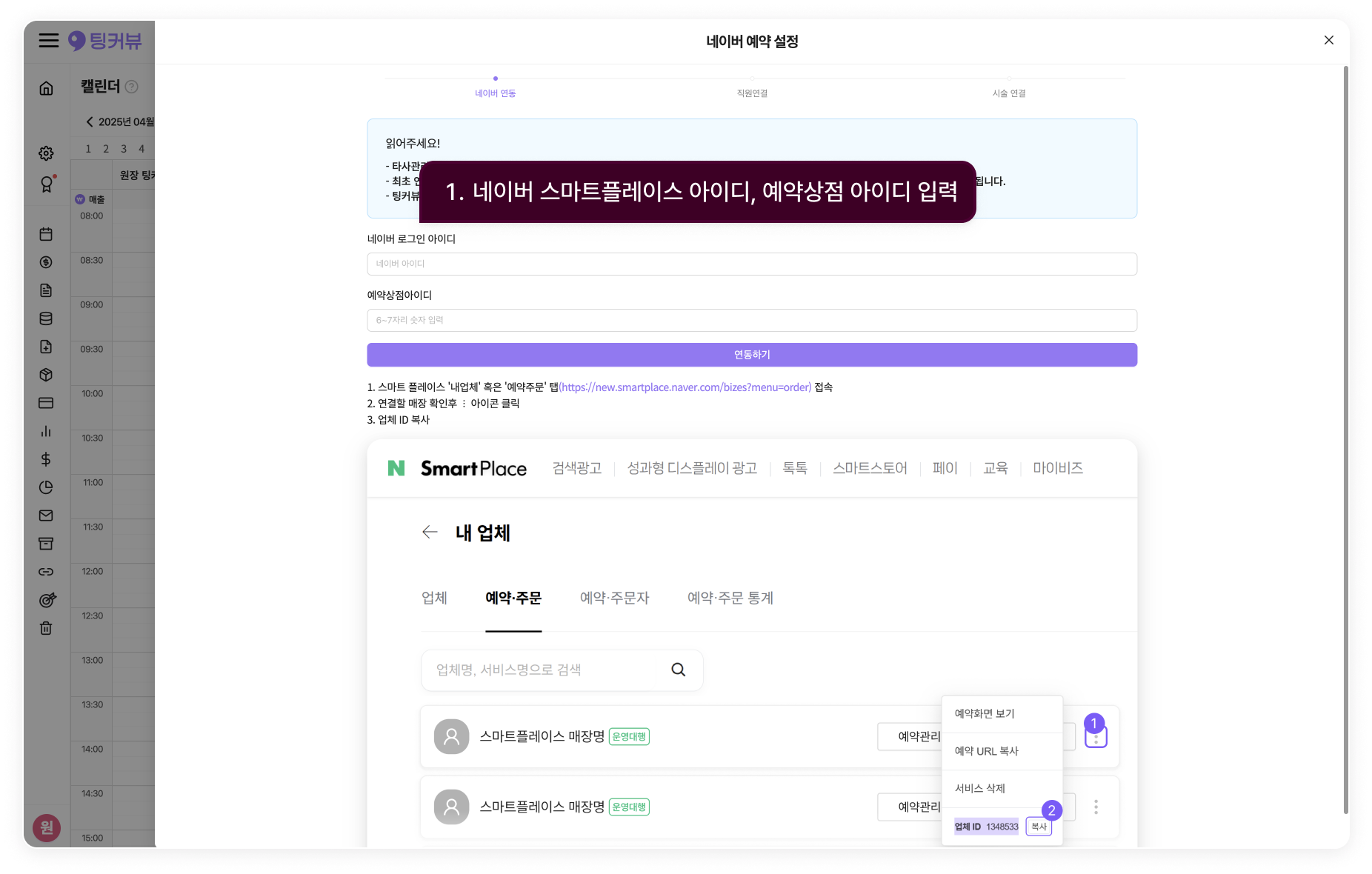Close the 네이버 예약 설정 dialog
Viewport: 1372px width, 874px height.
[1329, 40]
